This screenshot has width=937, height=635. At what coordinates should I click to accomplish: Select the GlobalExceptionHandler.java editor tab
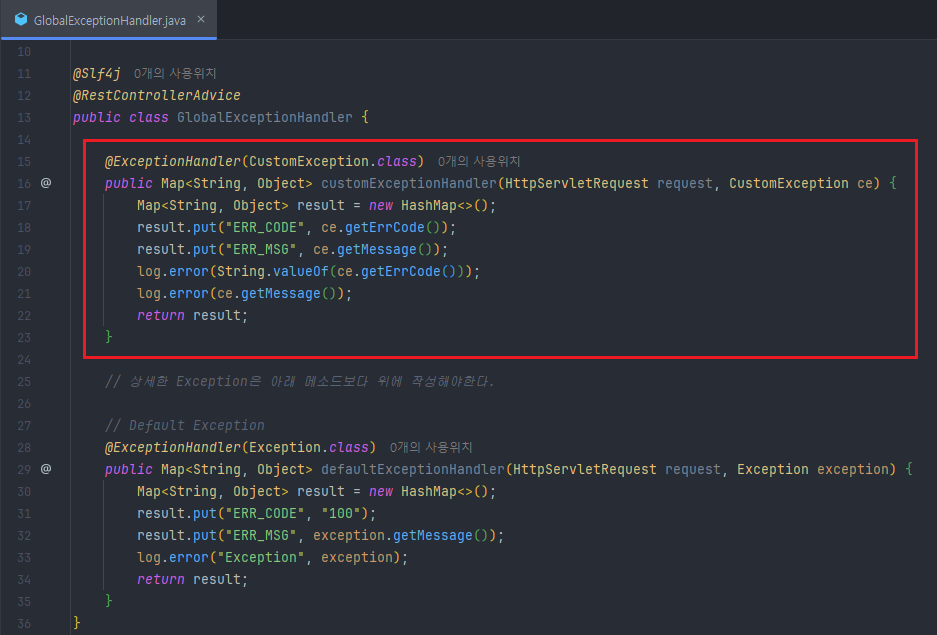click(109, 20)
